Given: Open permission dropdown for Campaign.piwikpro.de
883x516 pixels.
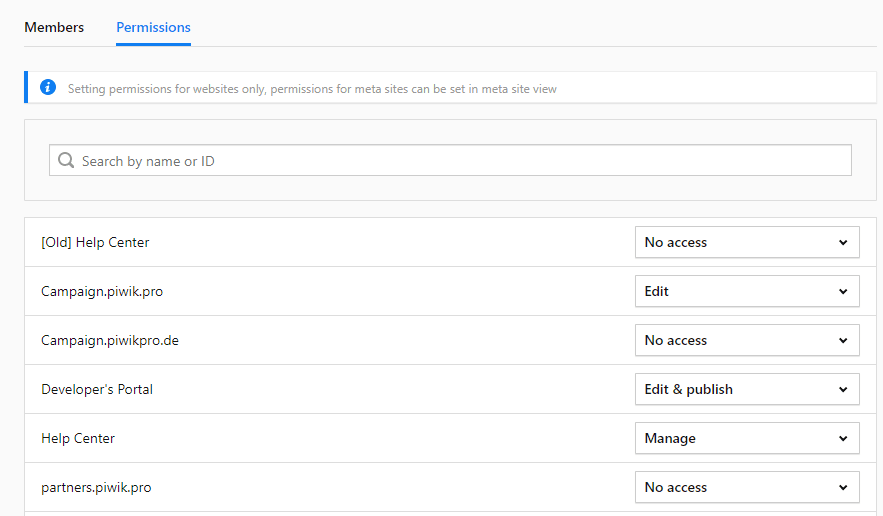Looking at the screenshot, I should pyautogui.click(x=746, y=340).
